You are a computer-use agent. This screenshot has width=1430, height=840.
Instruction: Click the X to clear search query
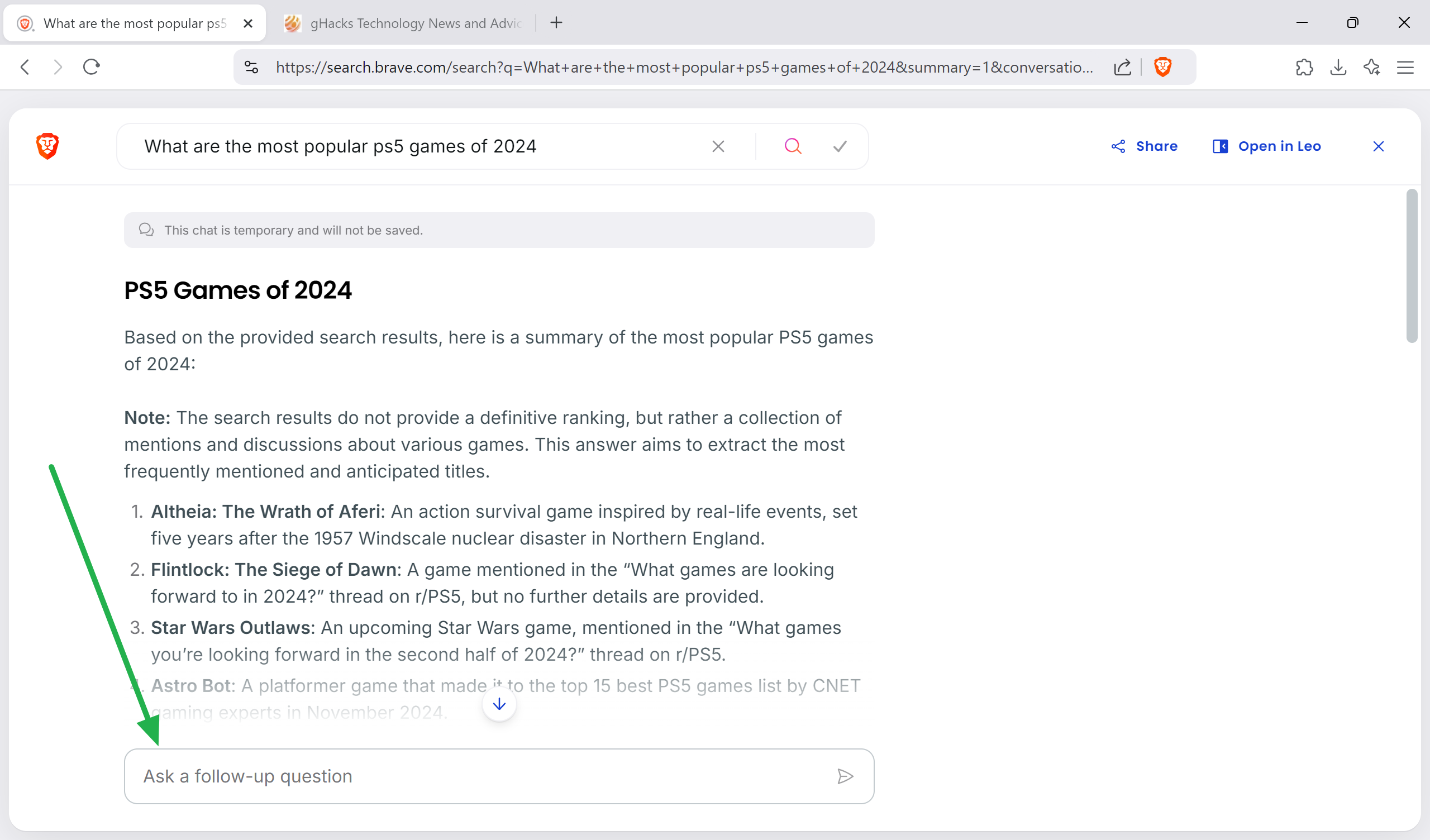tap(718, 146)
